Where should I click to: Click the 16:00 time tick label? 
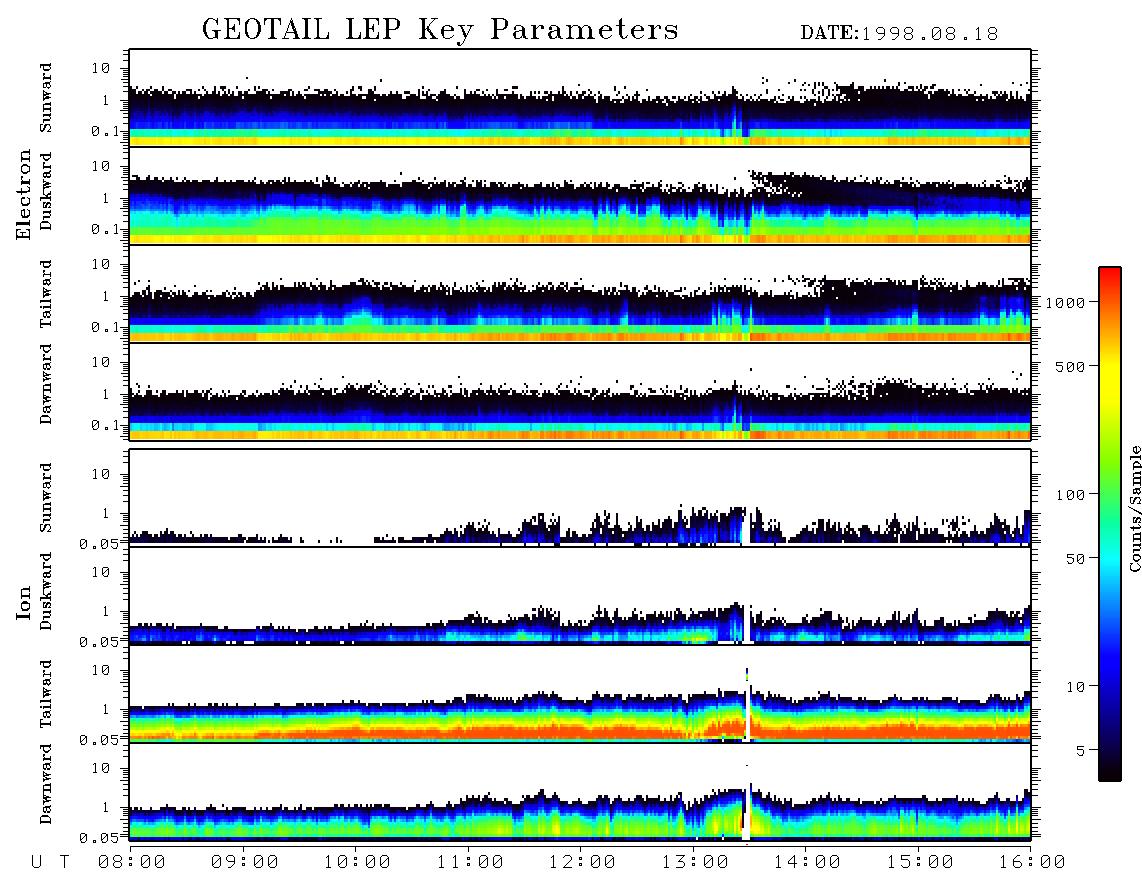coord(1032,862)
